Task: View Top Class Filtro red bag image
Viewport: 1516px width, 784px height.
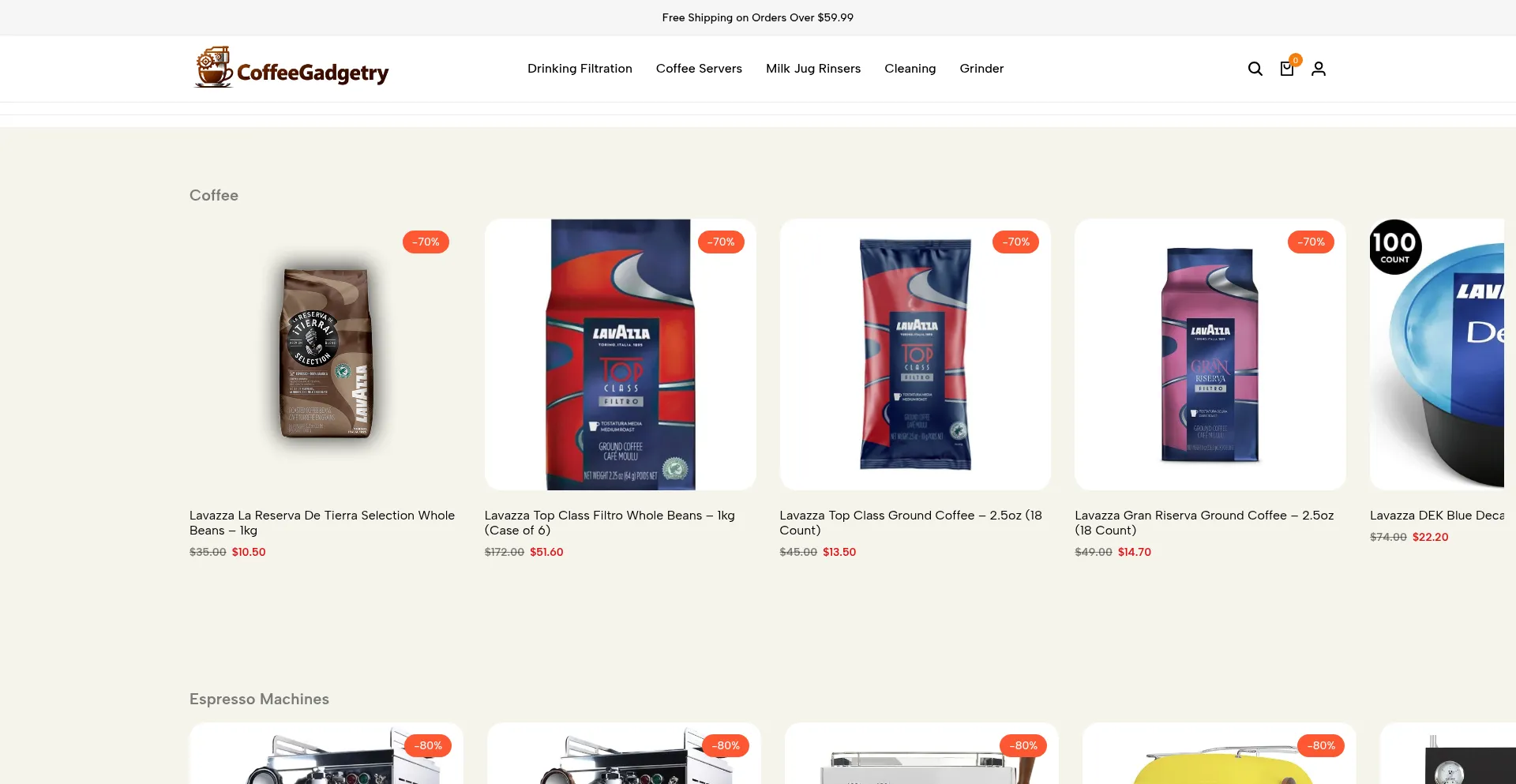Action: coord(620,354)
